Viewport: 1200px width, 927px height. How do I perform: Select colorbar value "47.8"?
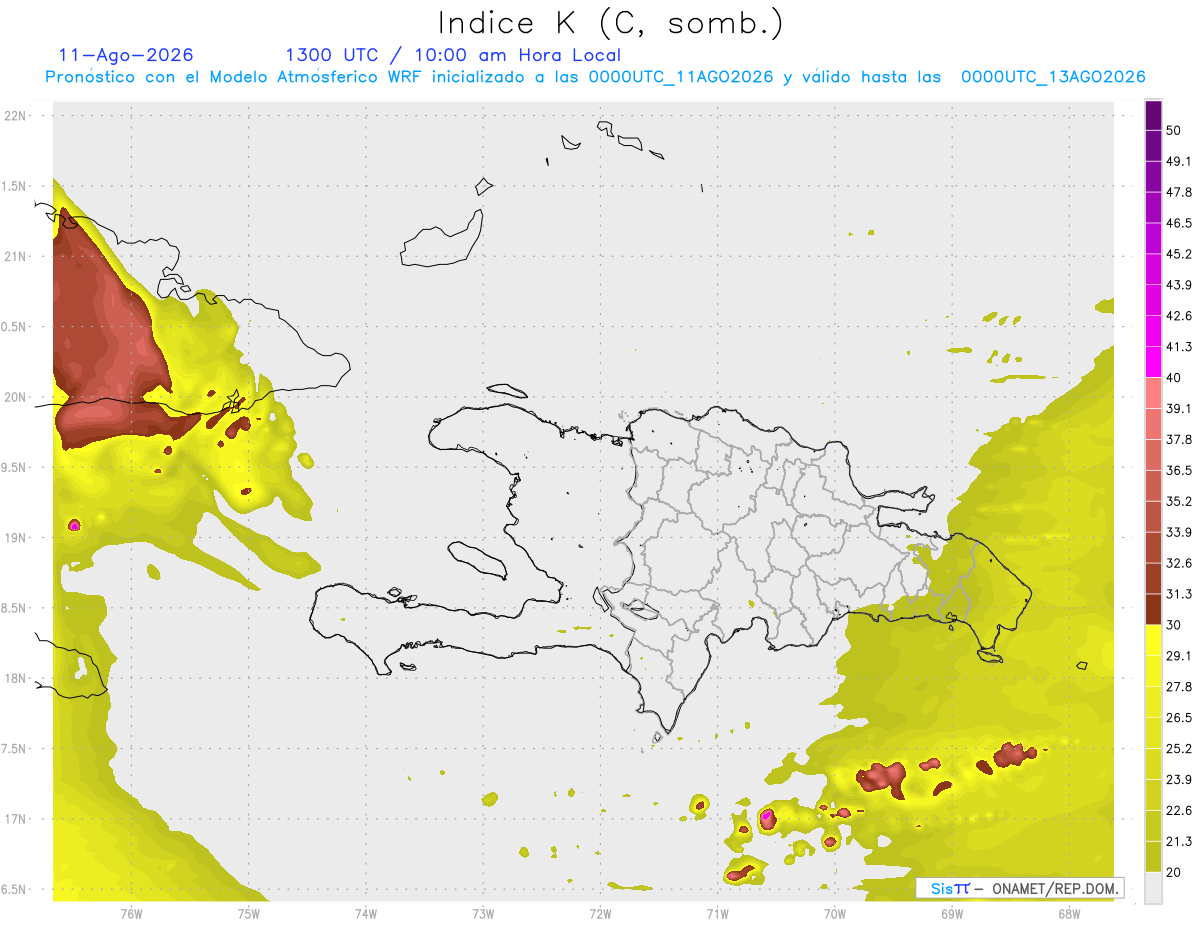pyautogui.click(x=1179, y=192)
